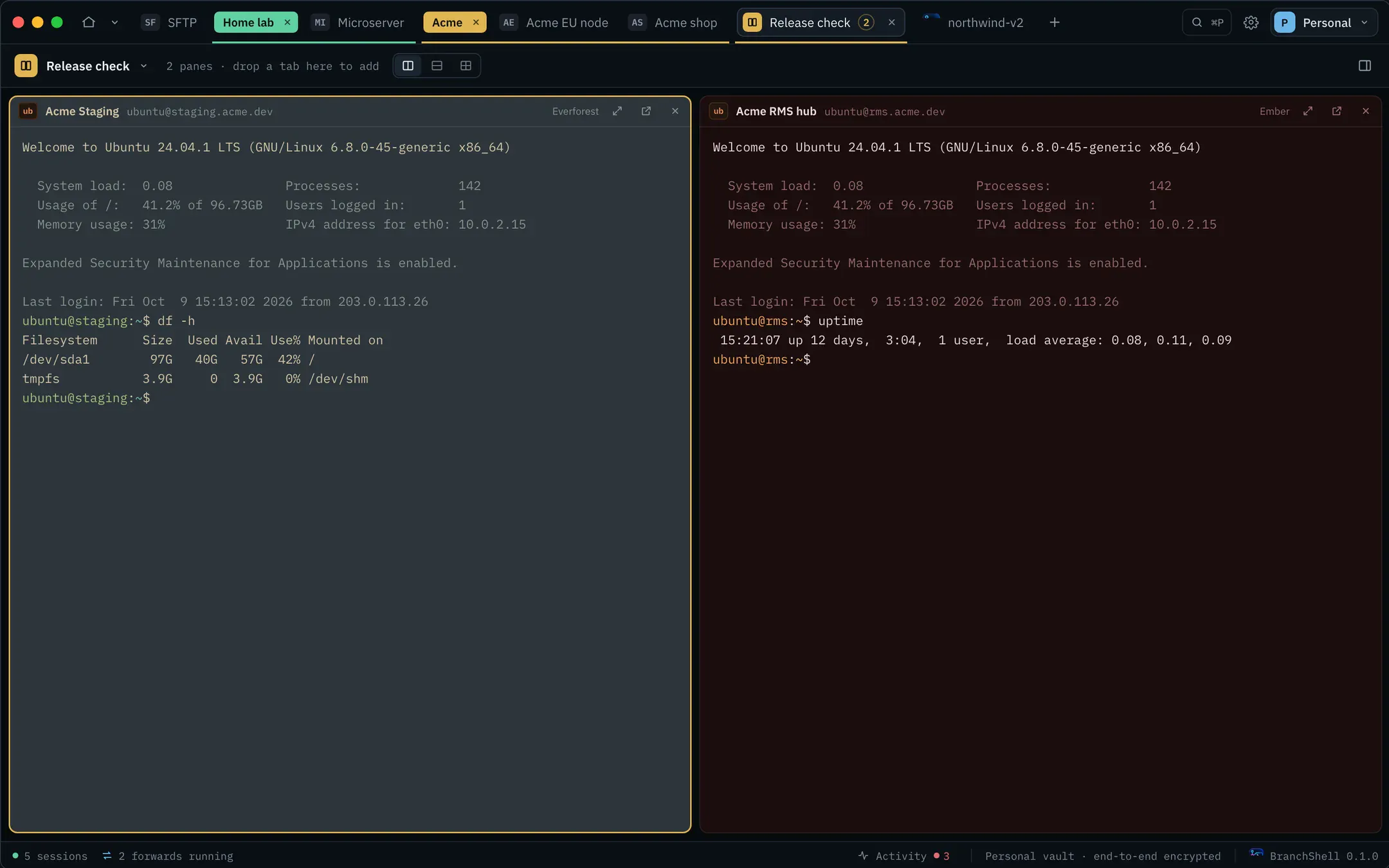Expand the Personal vault dropdown
Viewport: 1389px width, 868px height.
tap(1323, 23)
